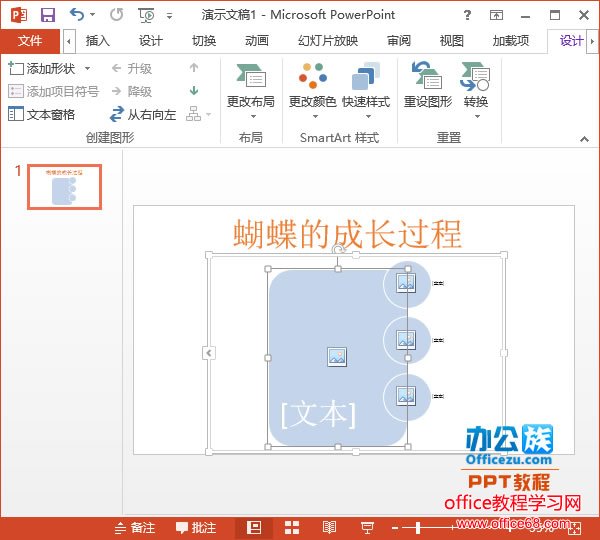Switch to Reading view icon
Screen dimensions: 600x540
click(x=329, y=528)
